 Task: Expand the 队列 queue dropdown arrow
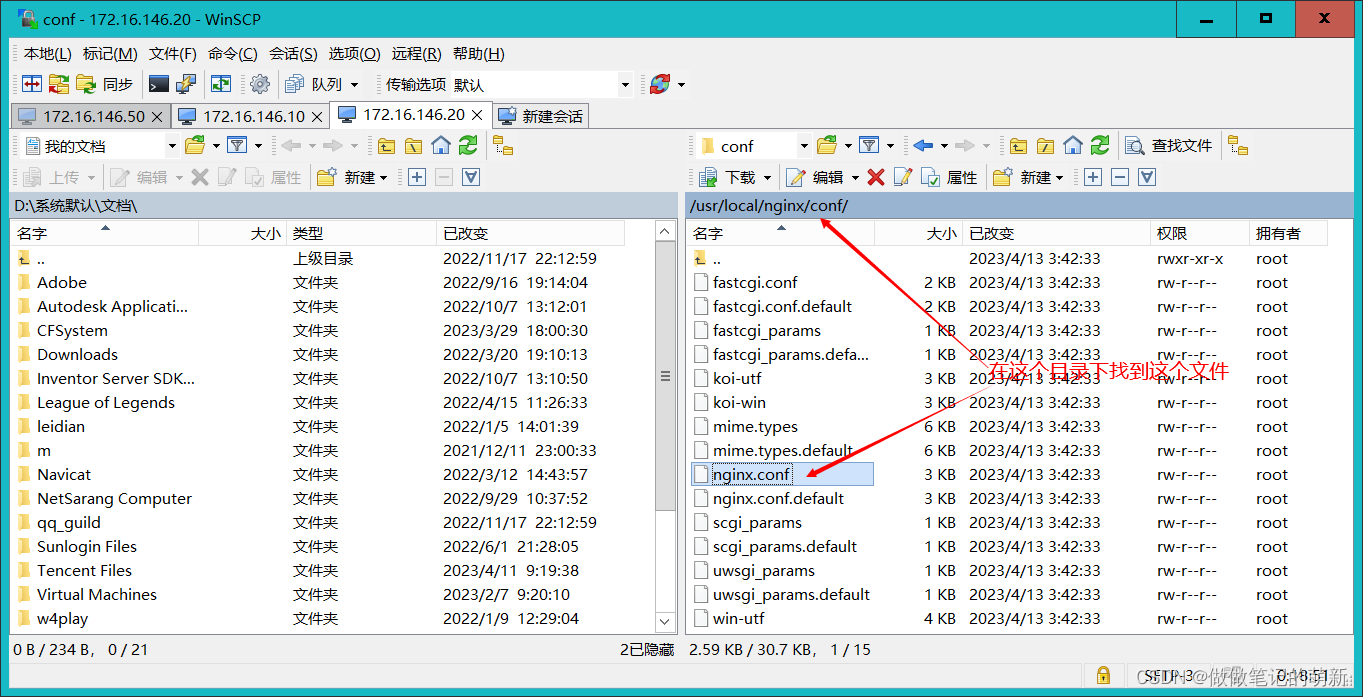(354, 85)
